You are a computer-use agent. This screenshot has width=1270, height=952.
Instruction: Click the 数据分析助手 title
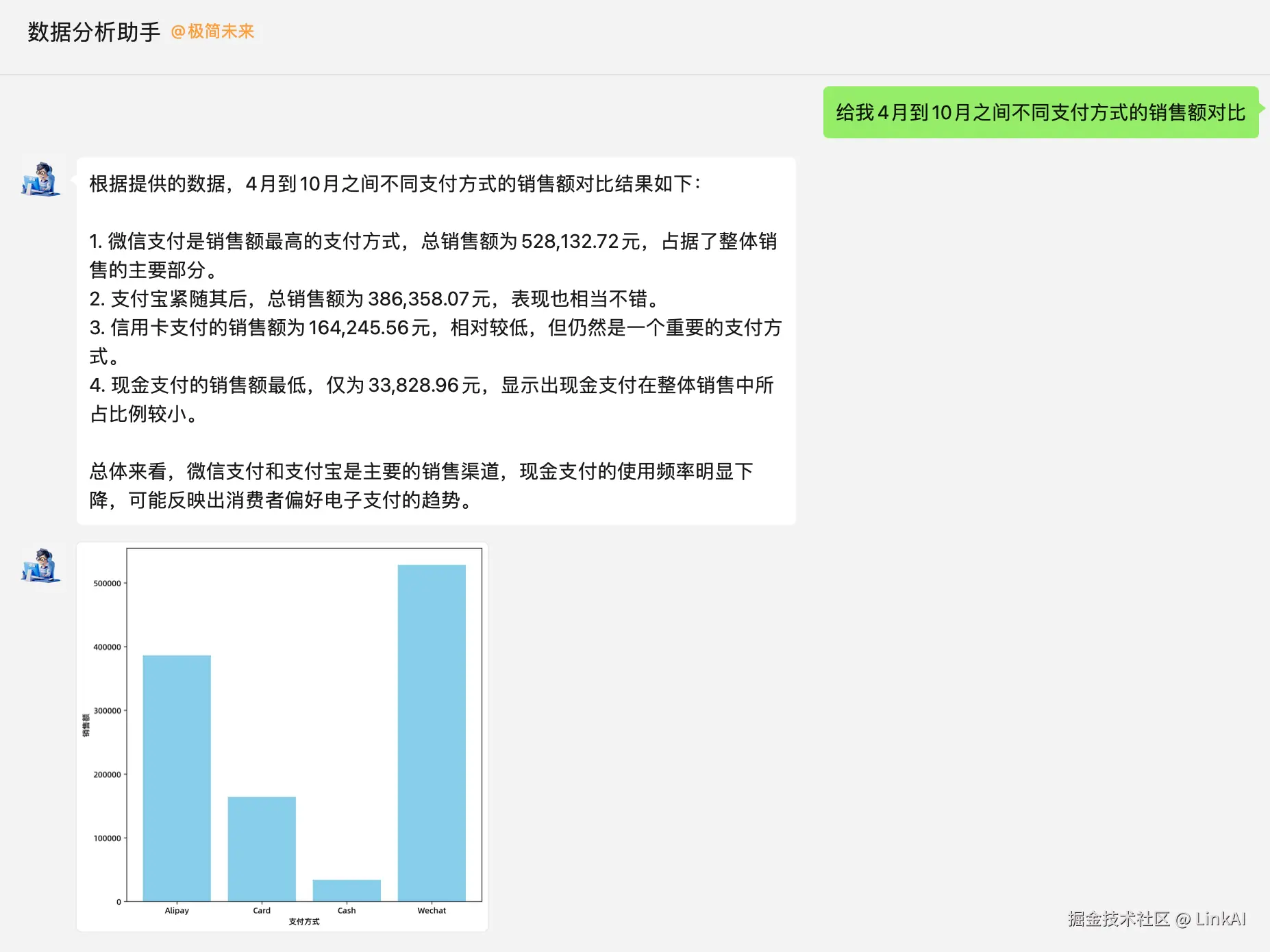[93, 31]
